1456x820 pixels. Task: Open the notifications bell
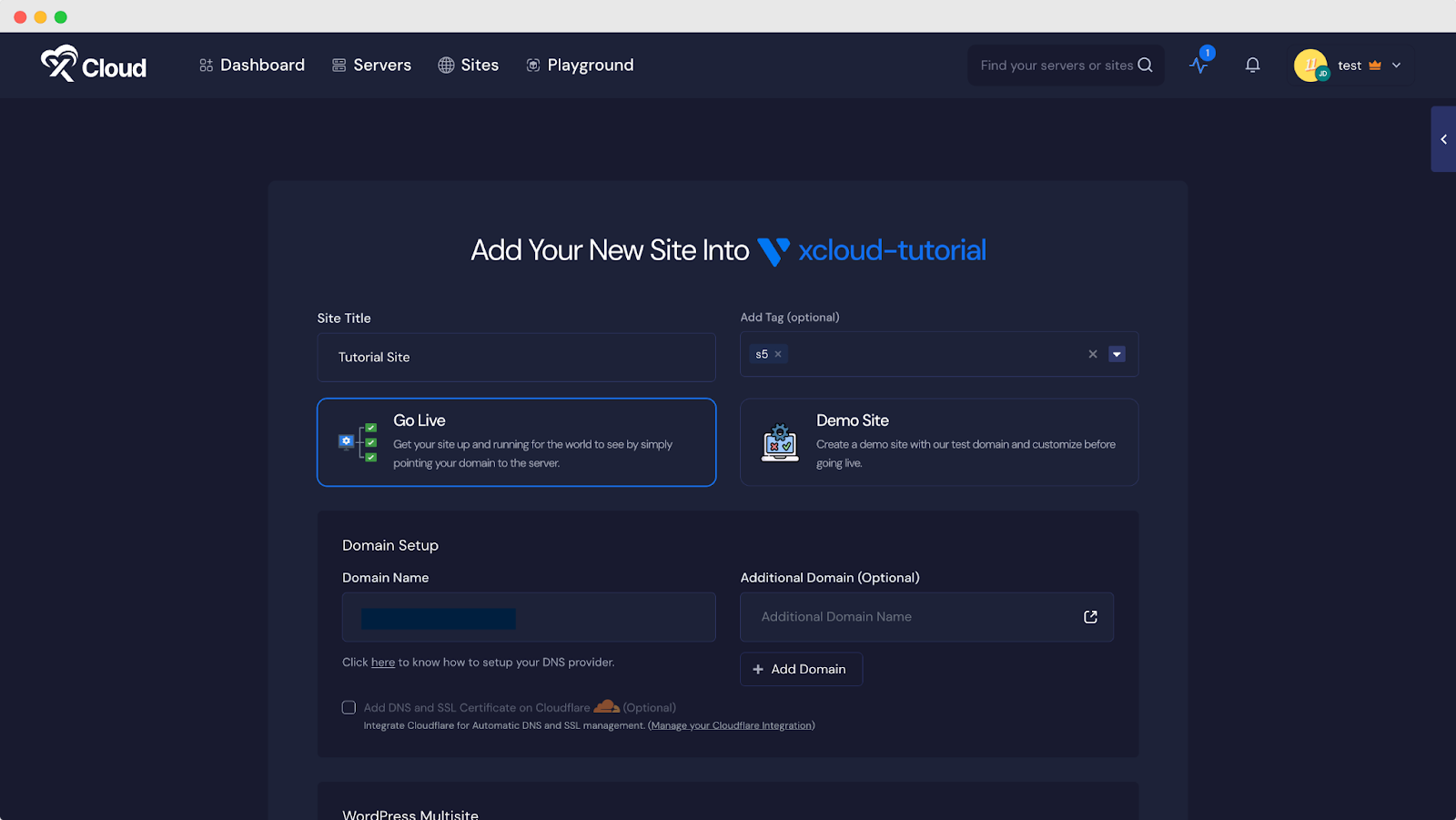point(1252,65)
